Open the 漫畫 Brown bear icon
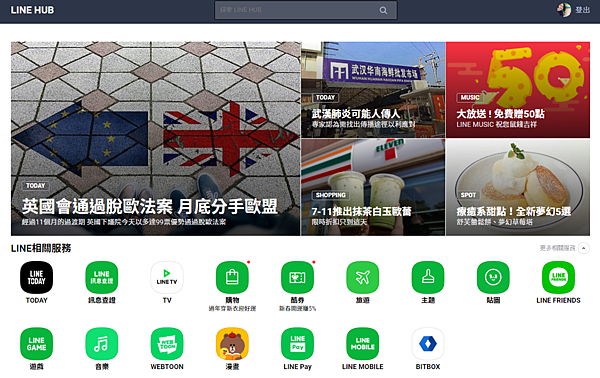The height and width of the screenshot is (378, 600). tap(232, 344)
